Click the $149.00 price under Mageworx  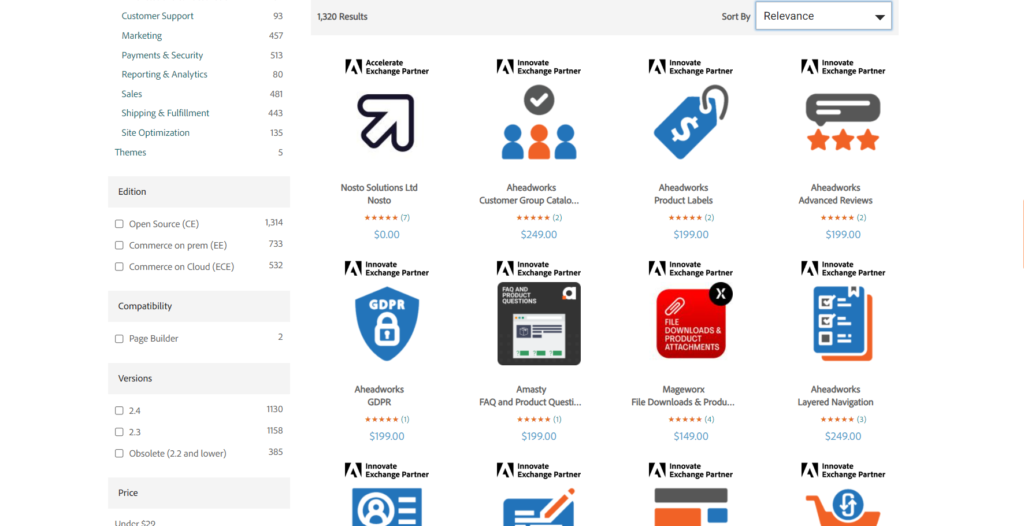tap(691, 436)
